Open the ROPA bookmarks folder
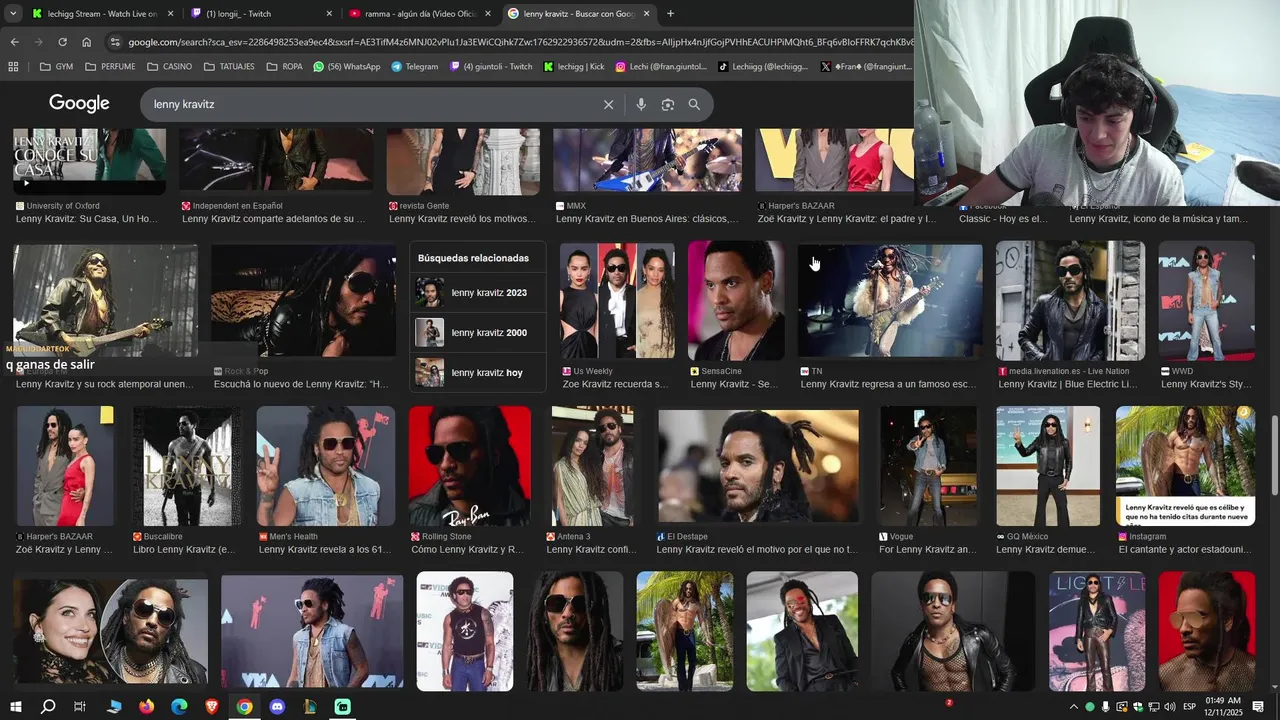1280x720 pixels. pyautogui.click(x=284, y=67)
